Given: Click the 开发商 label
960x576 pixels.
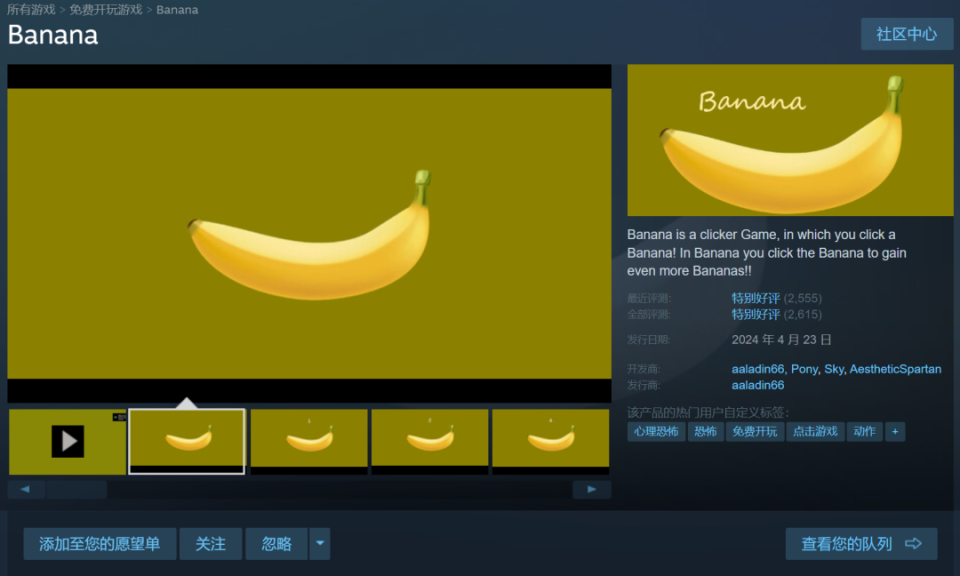Looking at the screenshot, I should click(643, 369).
